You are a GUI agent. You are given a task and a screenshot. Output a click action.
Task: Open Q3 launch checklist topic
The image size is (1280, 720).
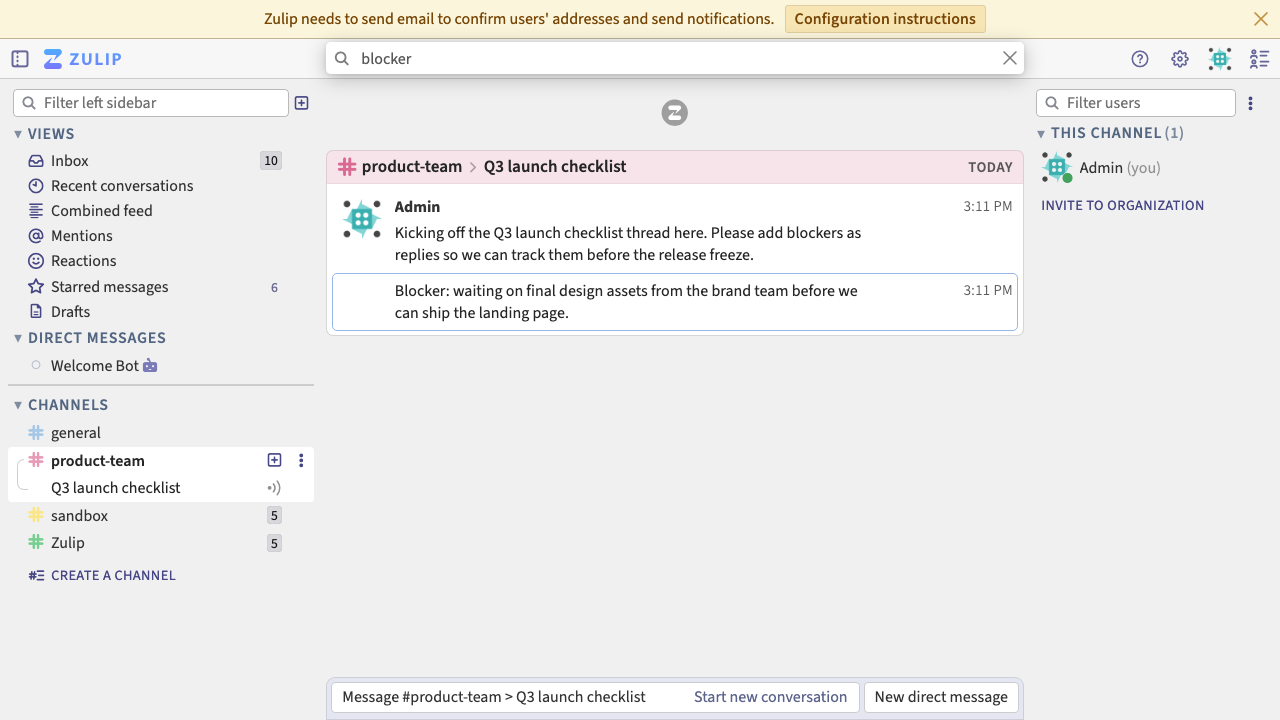(116, 488)
